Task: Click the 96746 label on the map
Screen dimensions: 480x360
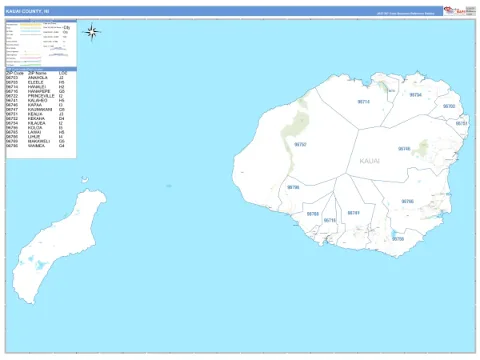Action: click(404, 149)
